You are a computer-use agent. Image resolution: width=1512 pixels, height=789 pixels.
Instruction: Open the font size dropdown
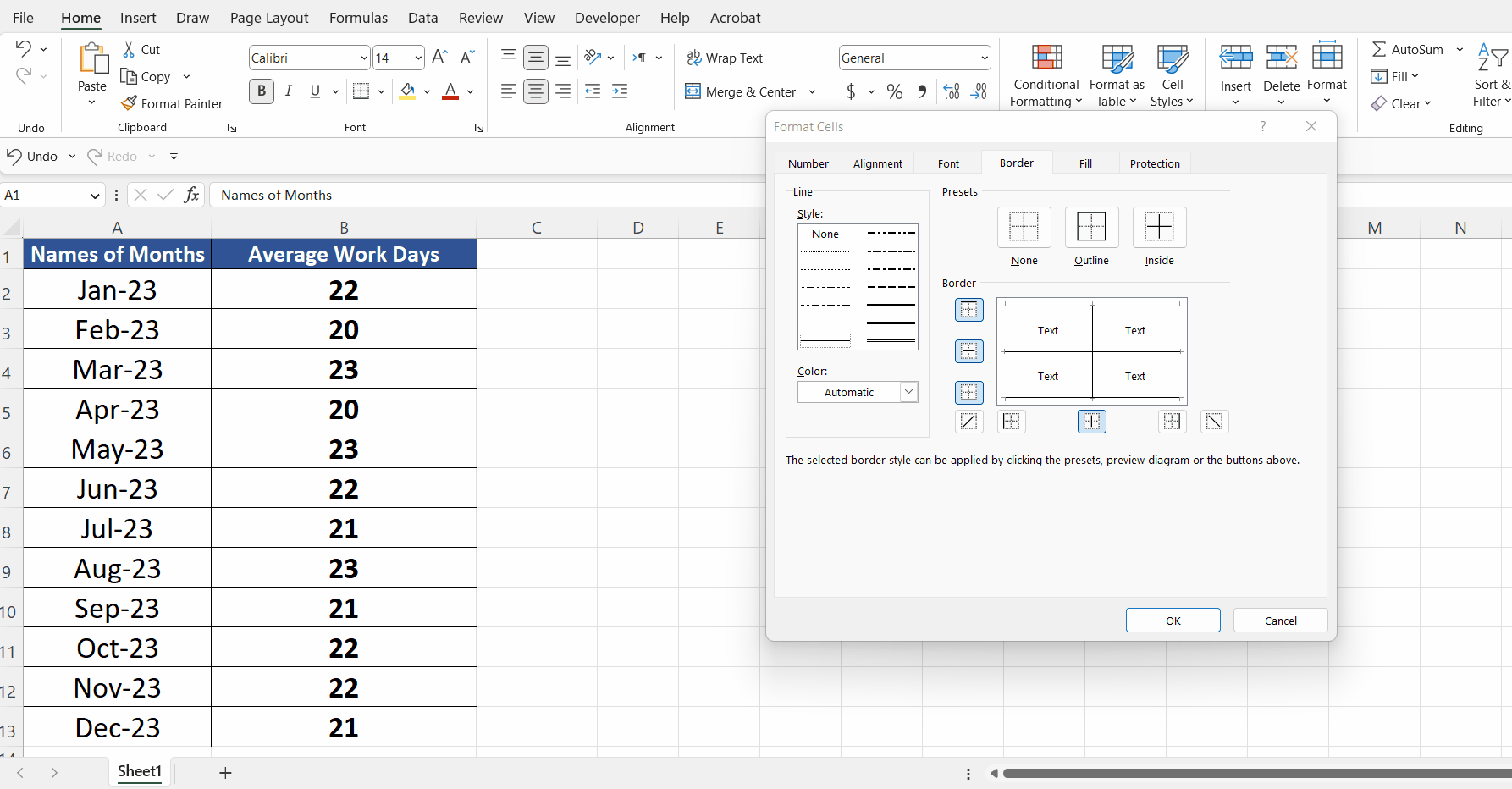(x=417, y=58)
